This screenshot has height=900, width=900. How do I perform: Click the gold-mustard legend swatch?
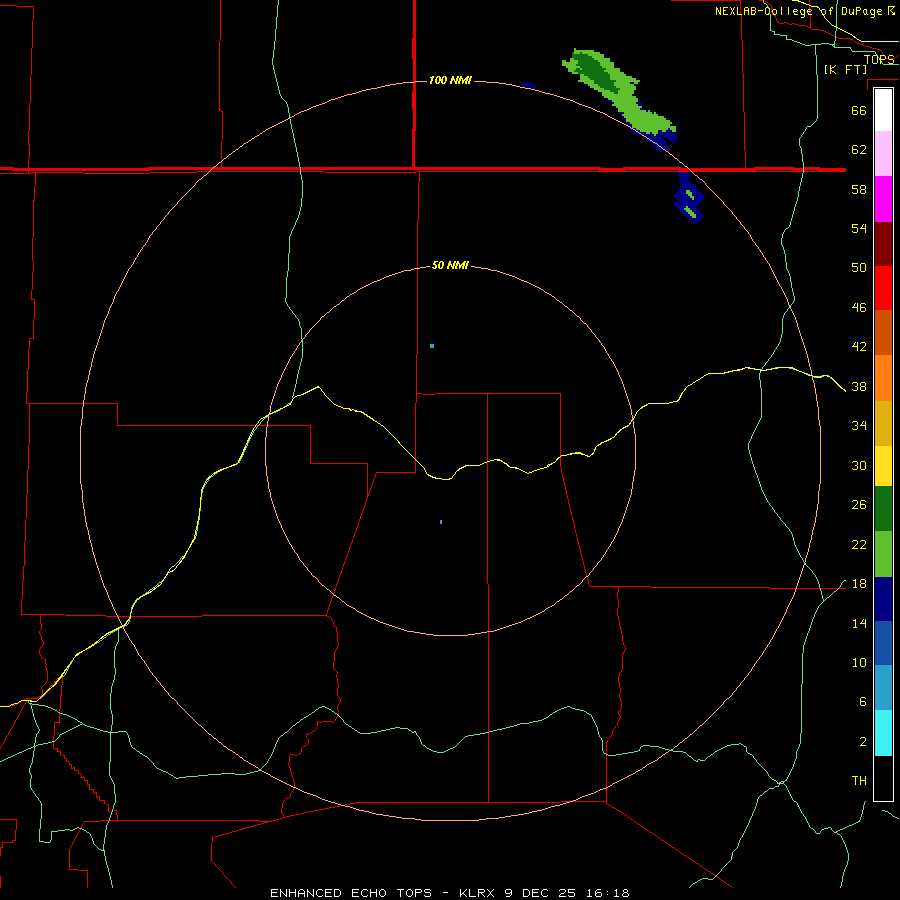883,424
